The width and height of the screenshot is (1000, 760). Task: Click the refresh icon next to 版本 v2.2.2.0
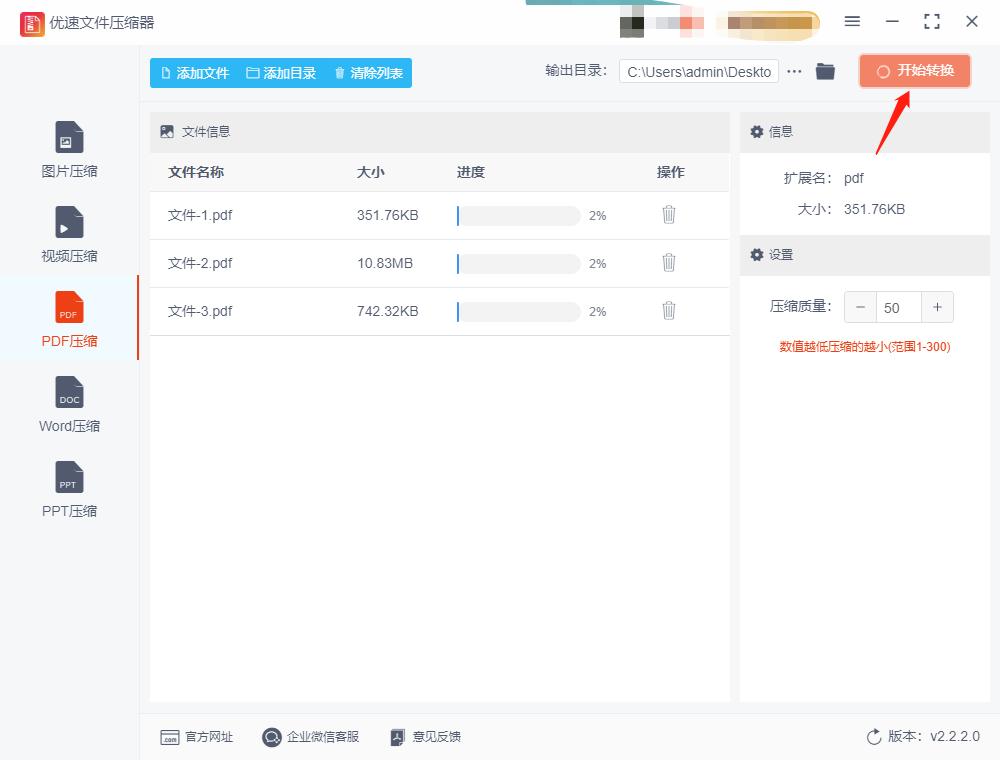[x=872, y=736]
